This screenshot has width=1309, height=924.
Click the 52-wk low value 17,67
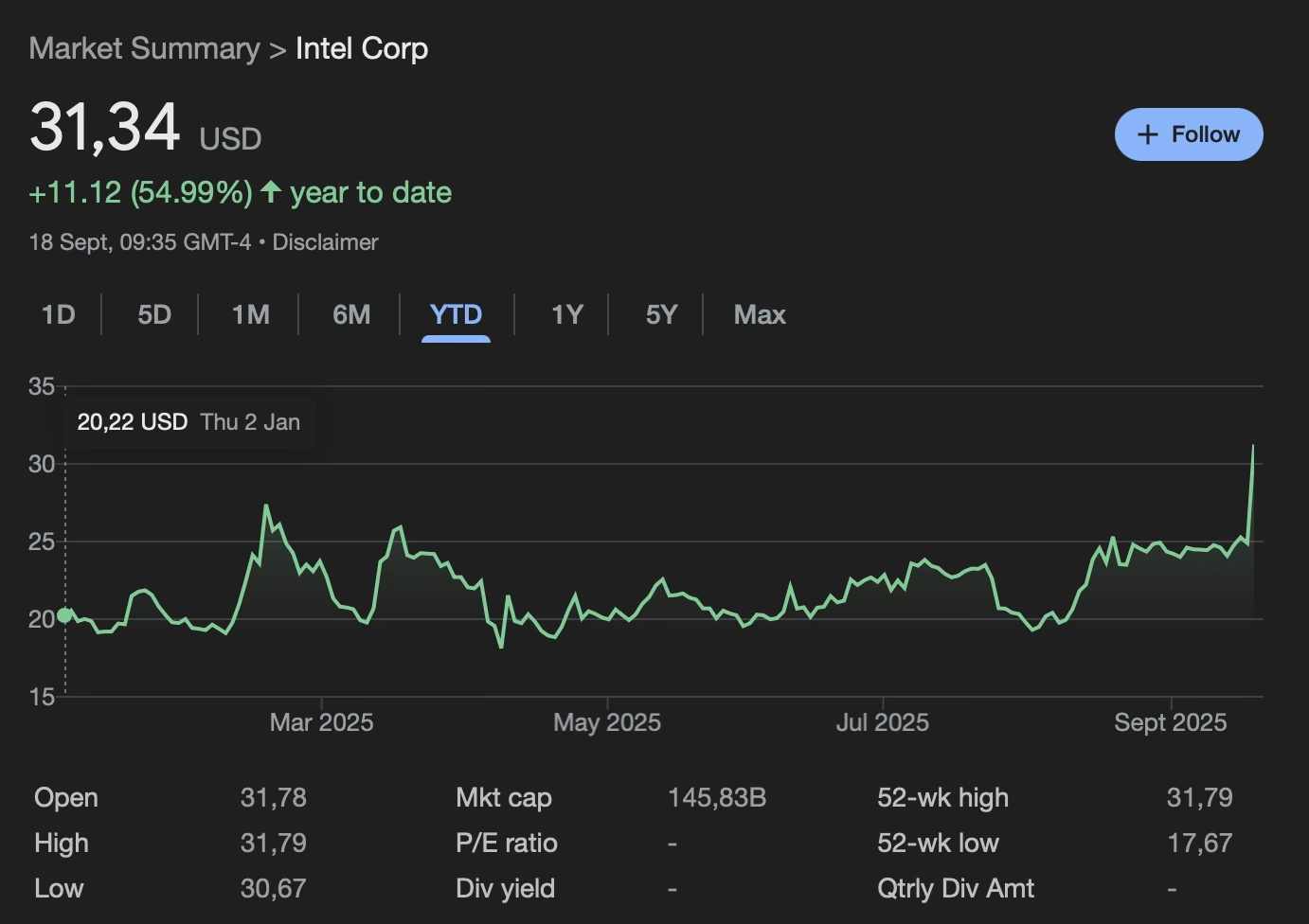(1200, 843)
